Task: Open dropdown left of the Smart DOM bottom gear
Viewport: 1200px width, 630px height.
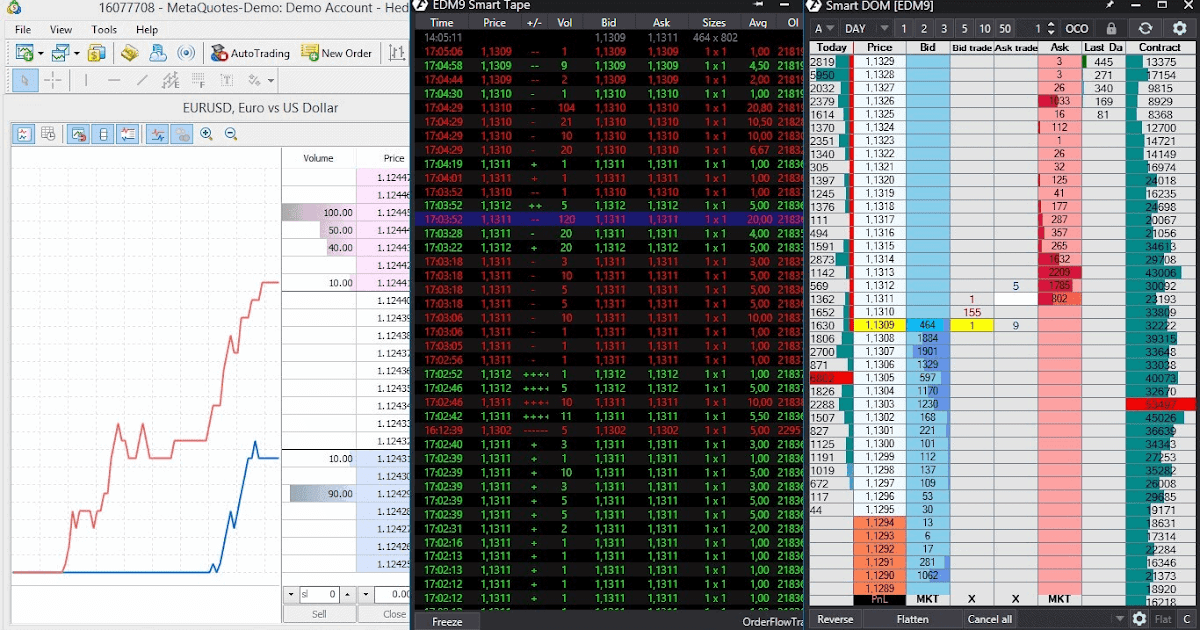Action: (1120, 619)
